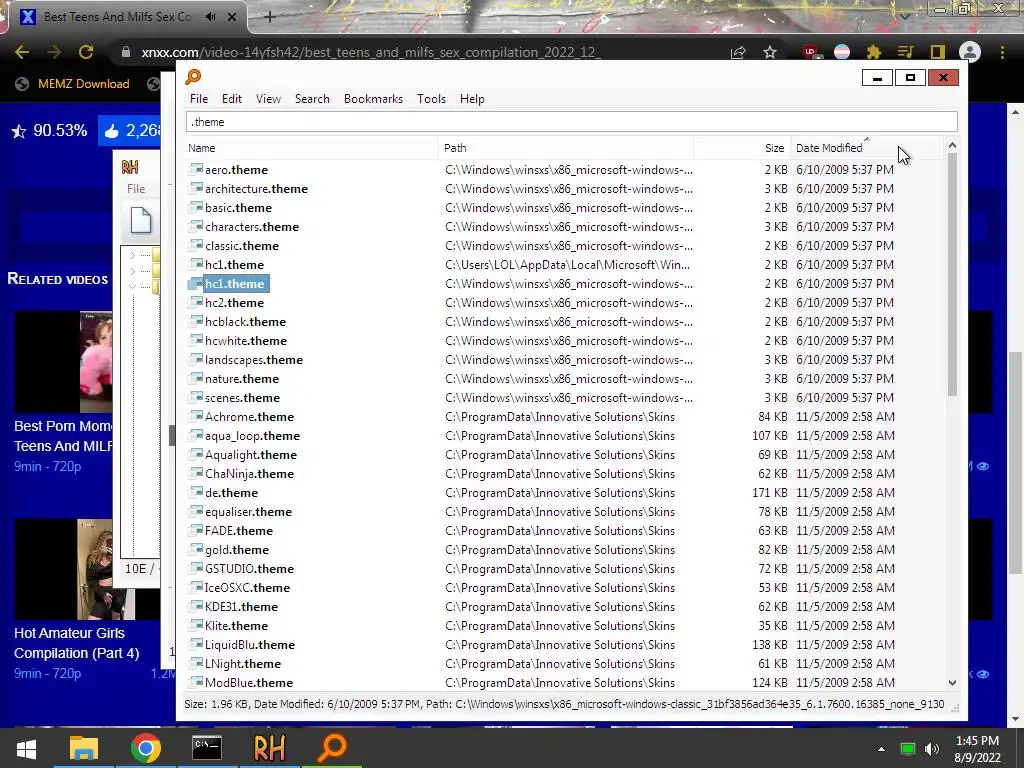Select LiquidBlu.theme in results
Image resolution: width=1024 pixels, height=768 pixels.
249,645
